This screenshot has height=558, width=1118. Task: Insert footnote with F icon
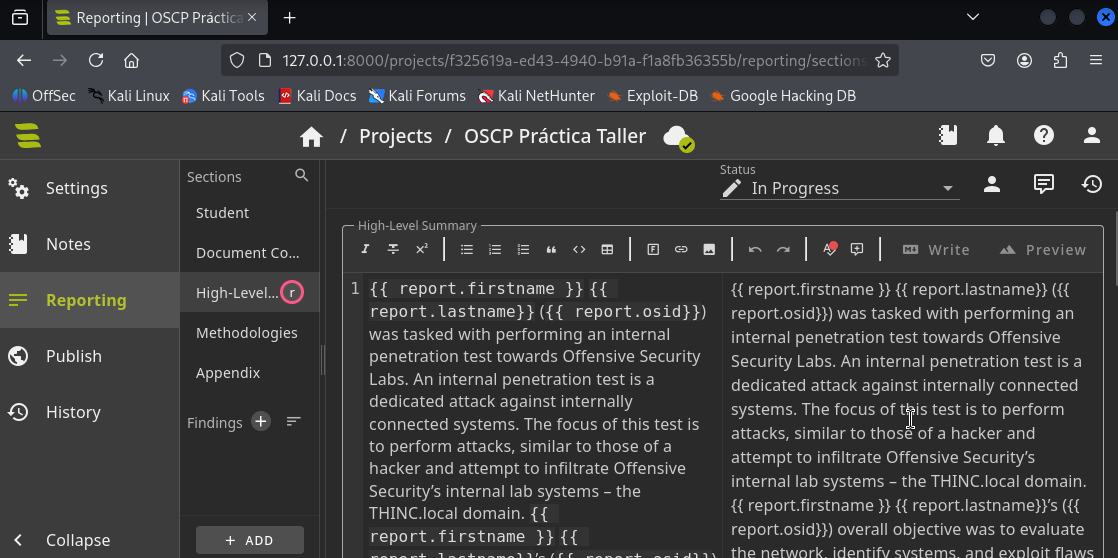tap(652, 249)
